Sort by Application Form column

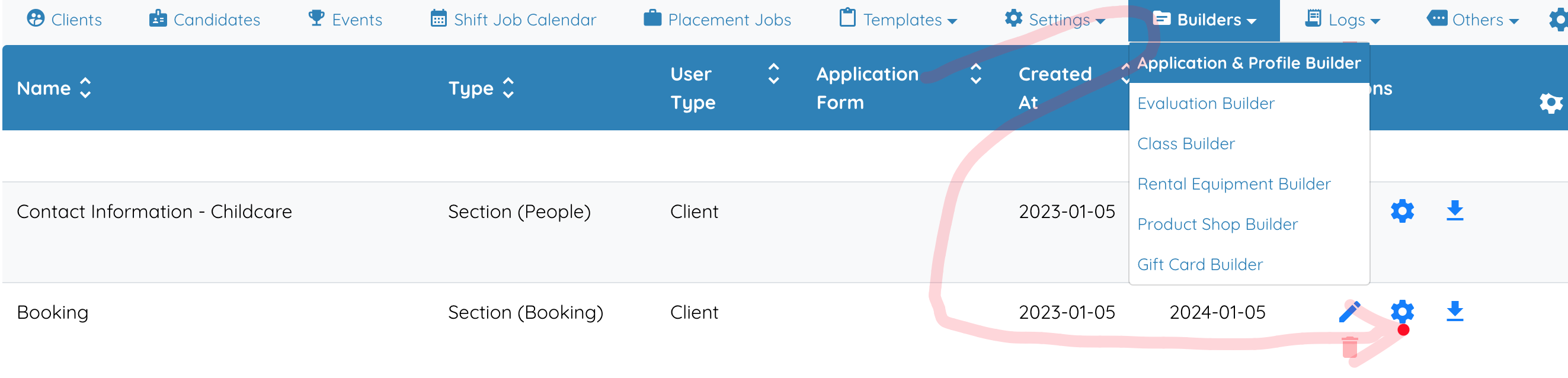(898, 88)
